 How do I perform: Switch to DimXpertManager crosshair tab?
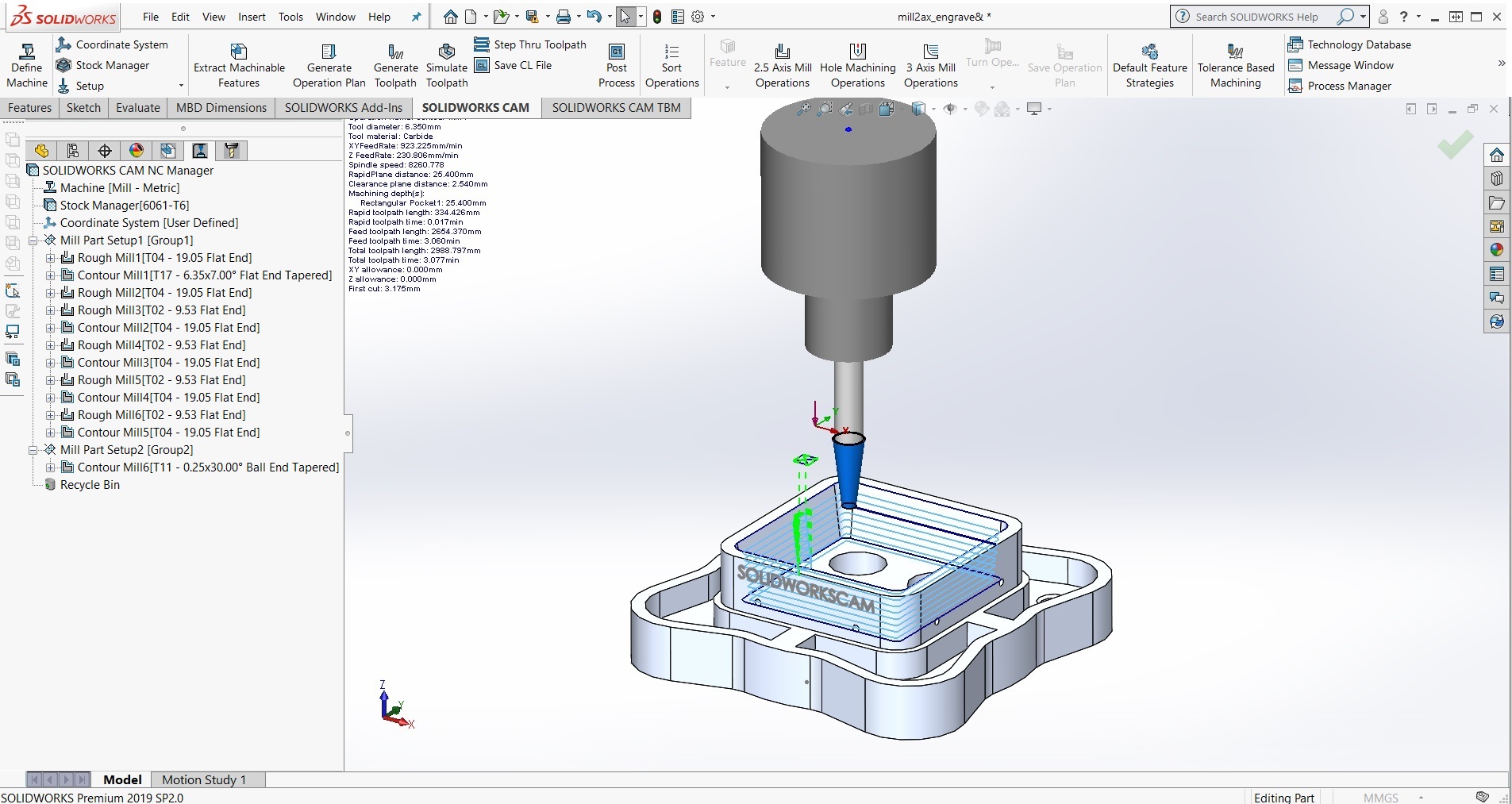tap(105, 151)
